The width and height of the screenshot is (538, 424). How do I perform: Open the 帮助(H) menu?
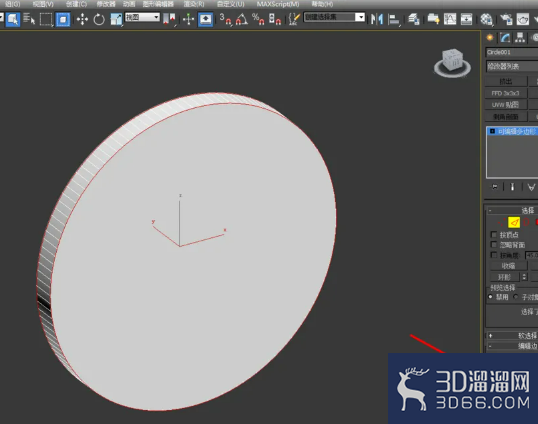pos(322,4)
